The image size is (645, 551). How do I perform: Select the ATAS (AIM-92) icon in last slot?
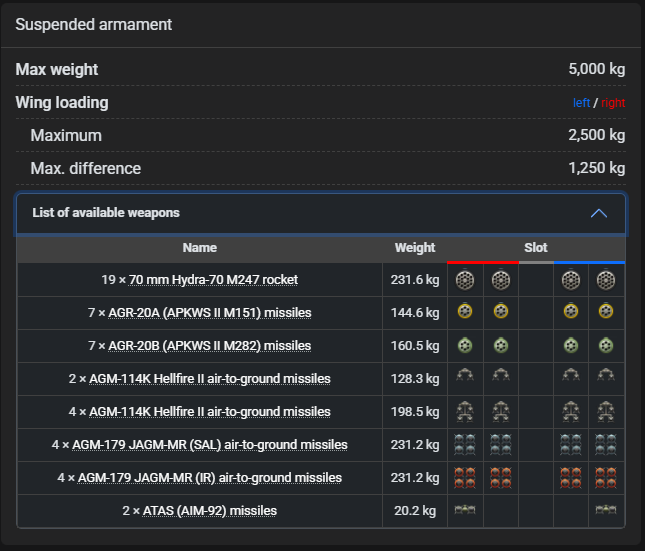(606, 510)
